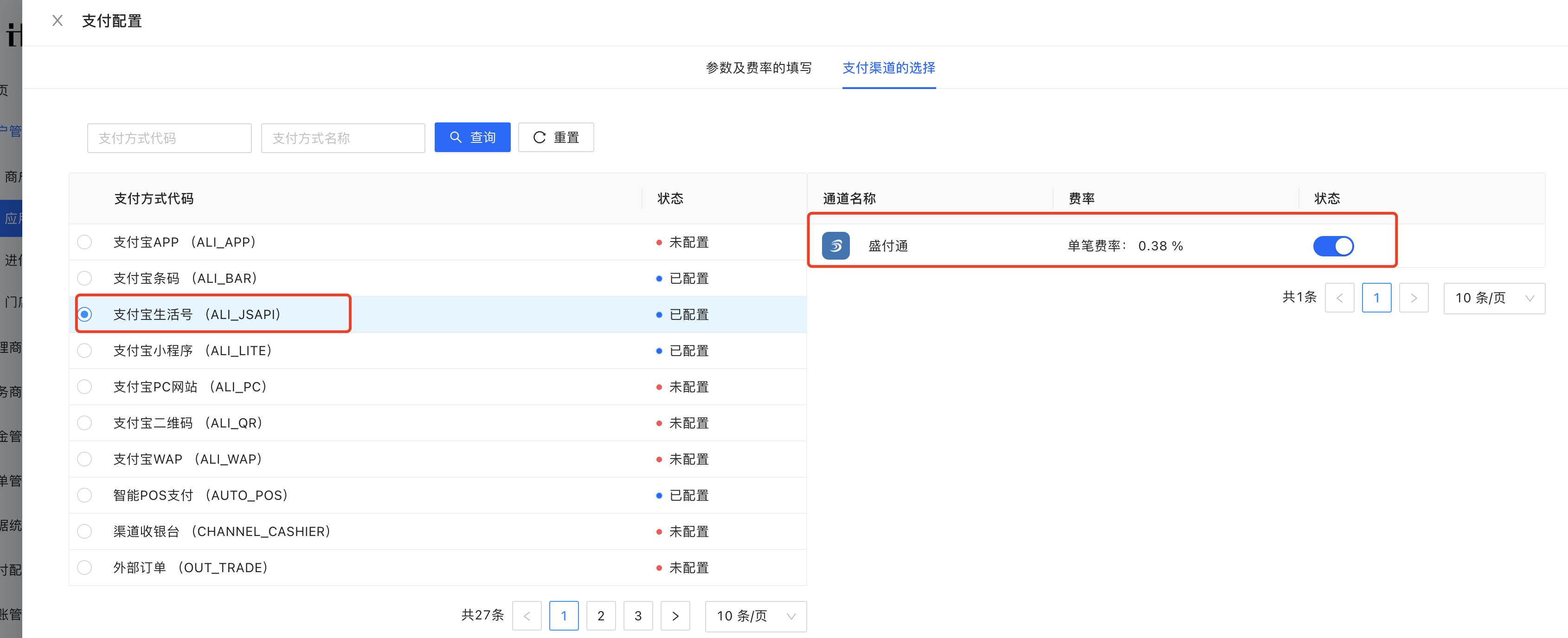Click the 盛付通 channel logo icon

point(835,246)
